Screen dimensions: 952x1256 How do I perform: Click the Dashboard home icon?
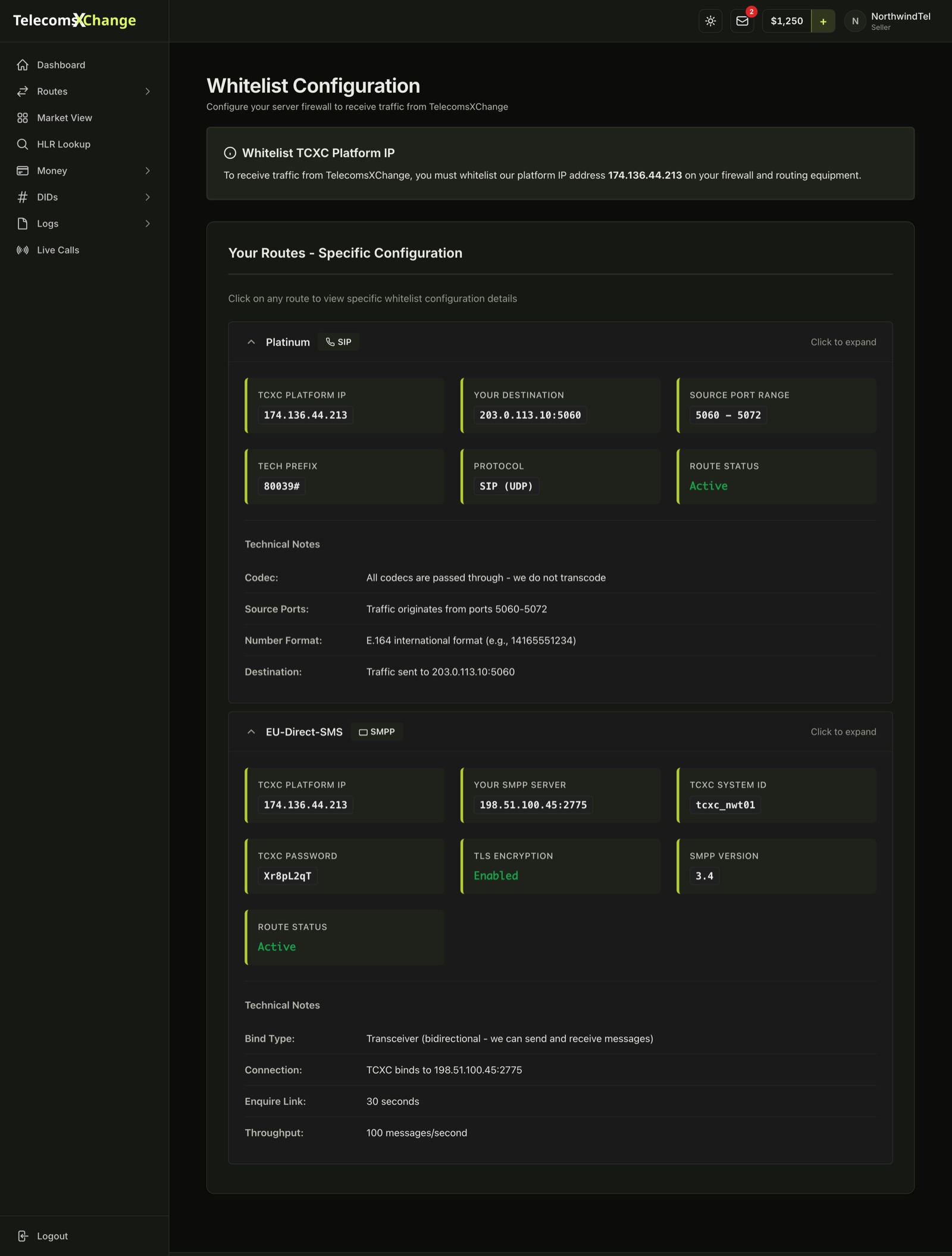[23, 65]
